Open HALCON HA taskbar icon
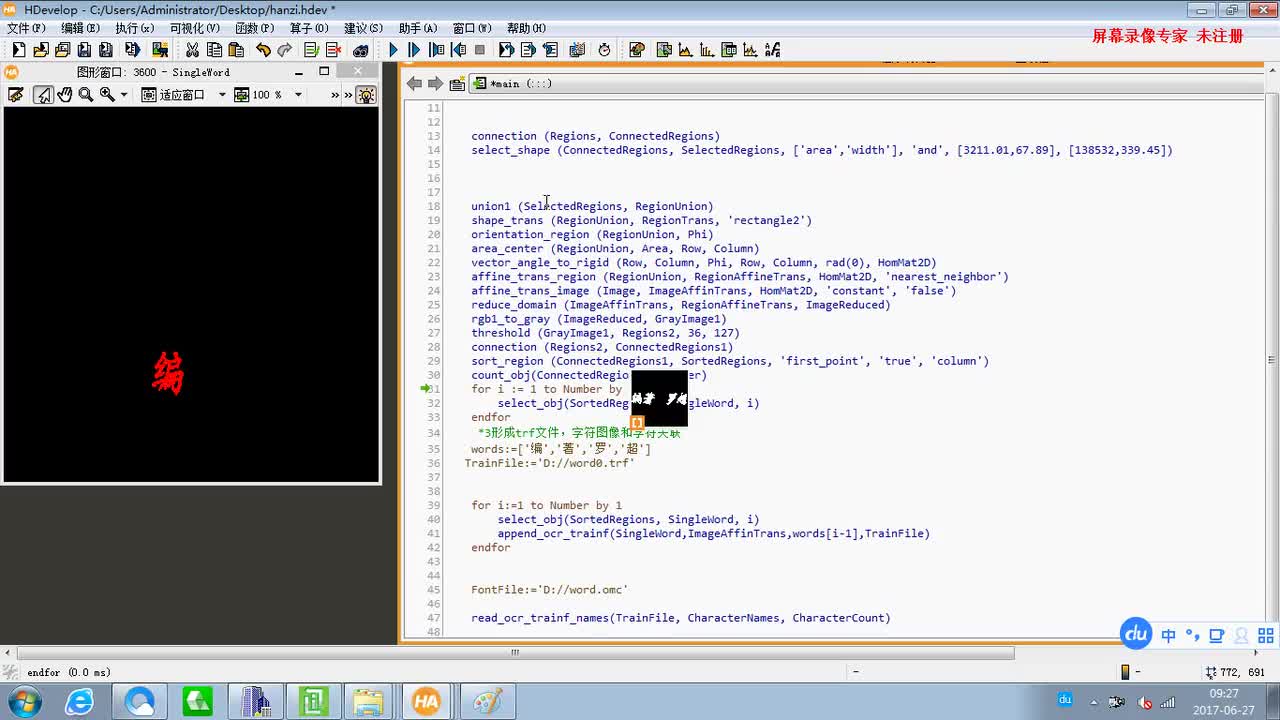Image resolution: width=1280 pixels, height=720 pixels. (426, 701)
